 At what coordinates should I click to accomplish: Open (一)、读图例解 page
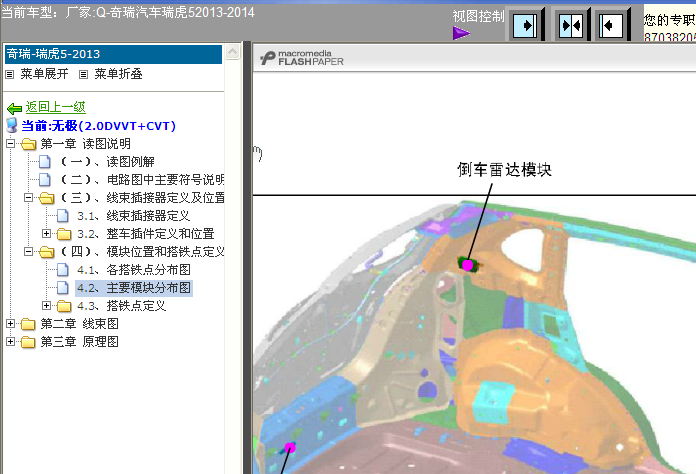coord(108,162)
